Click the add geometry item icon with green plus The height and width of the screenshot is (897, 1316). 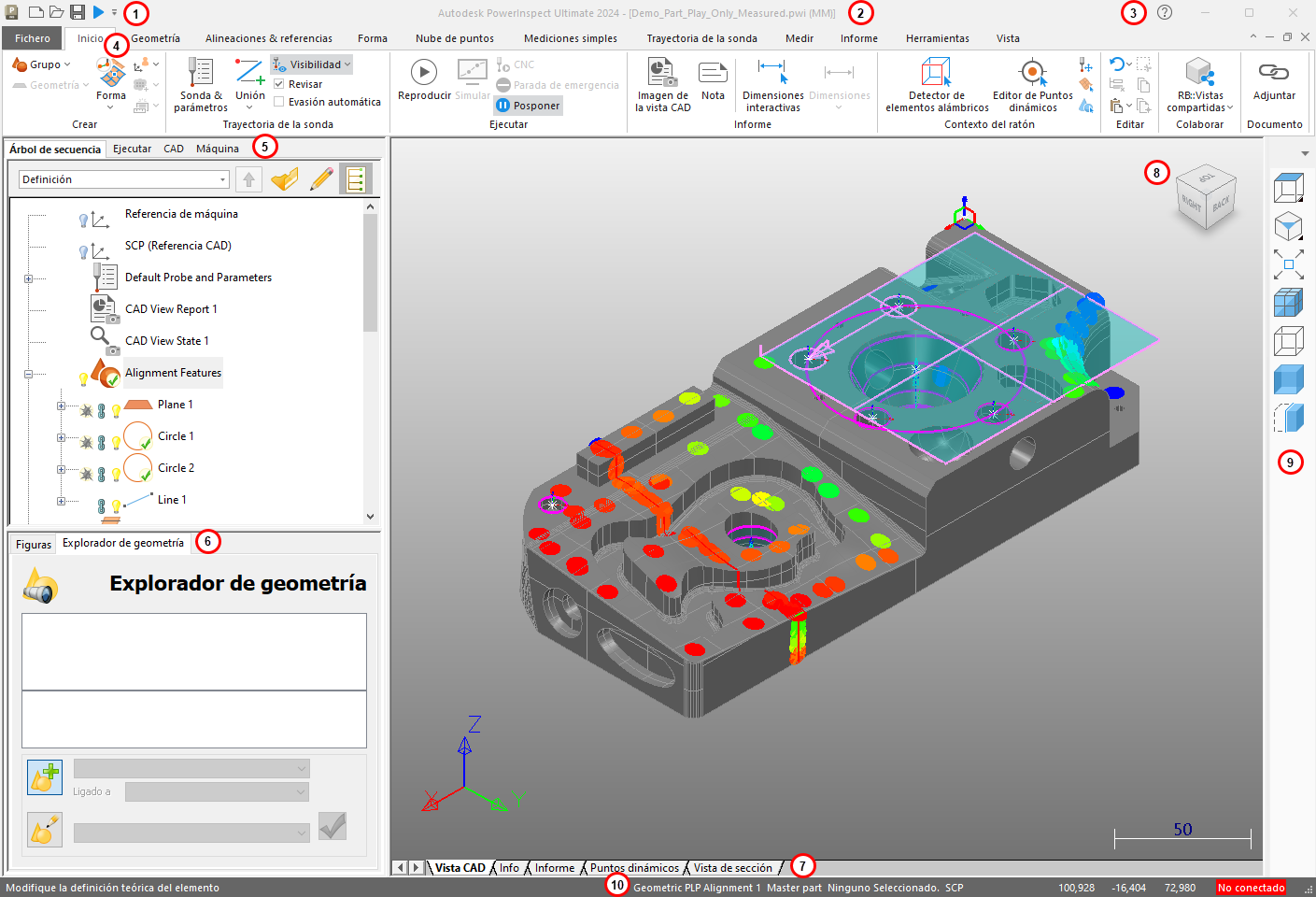click(45, 777)
